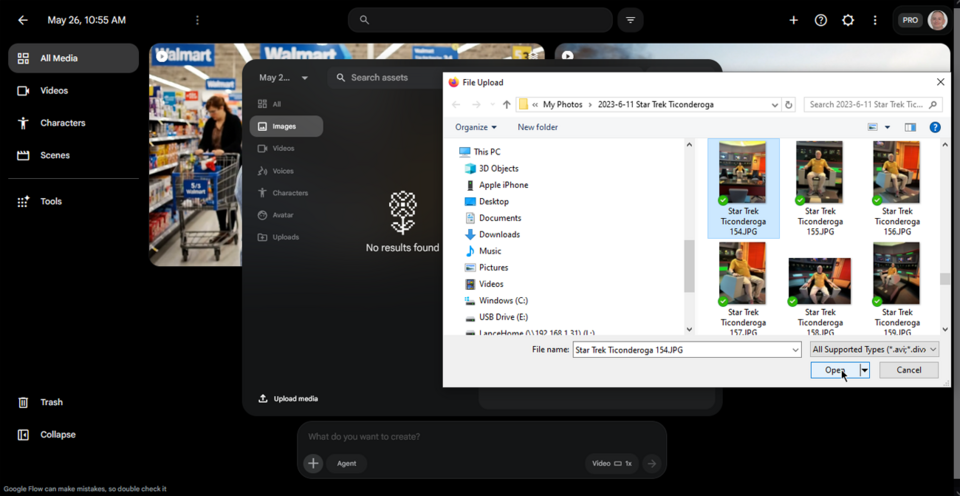Image resolution: width=960 pixels, height=496 pixels.
Task: Click Upload media in asset picker
Action: coord(288,399)
